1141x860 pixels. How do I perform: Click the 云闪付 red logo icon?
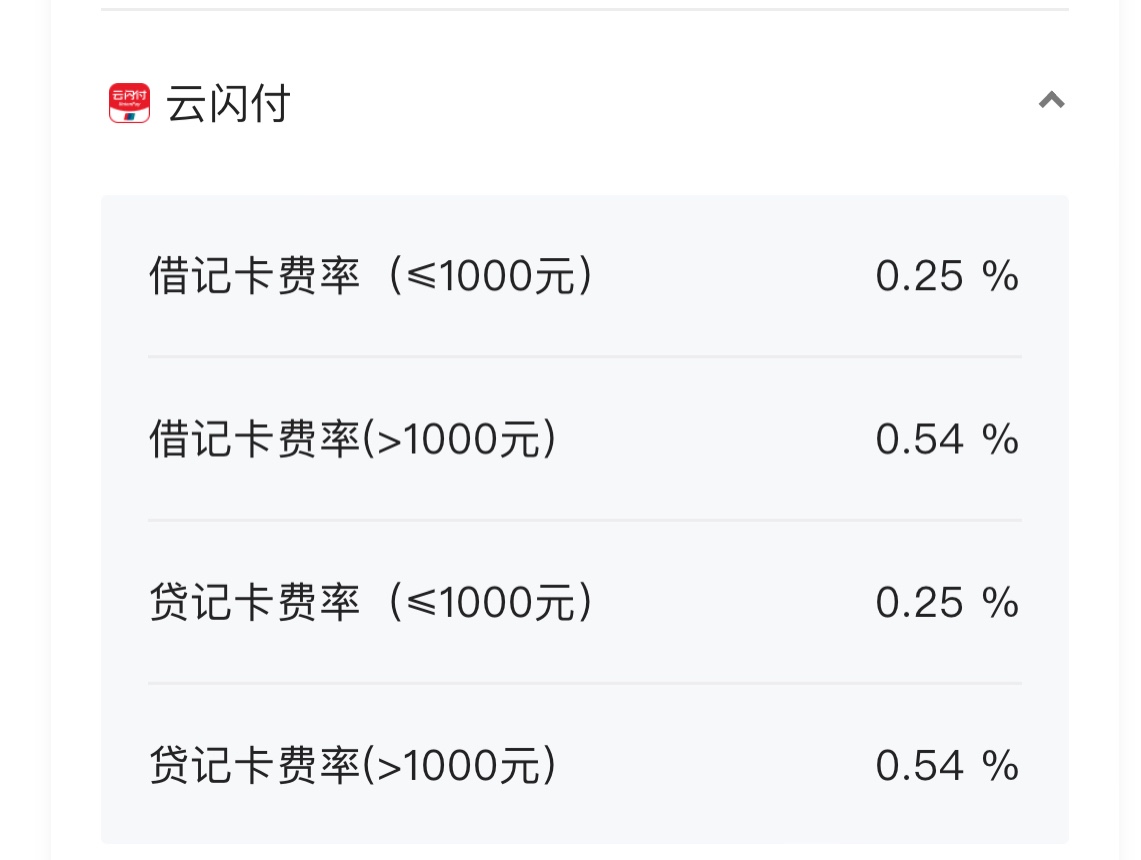click(129, 103)
